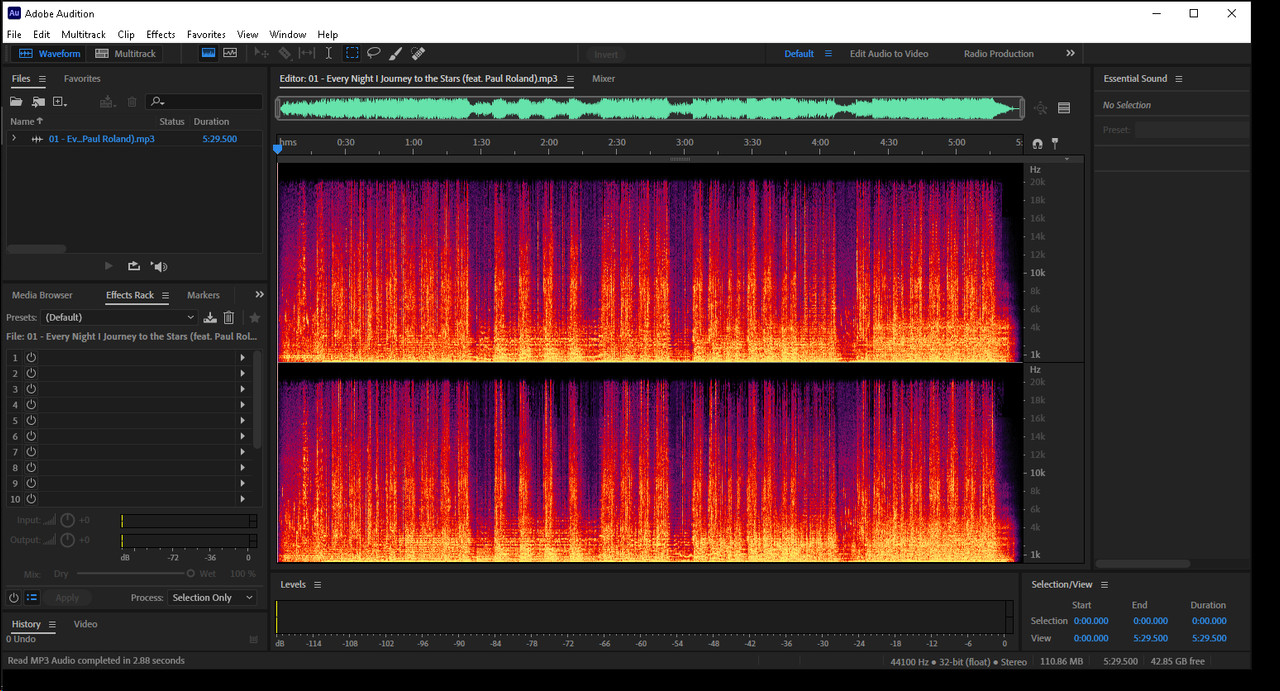This screenshot has height=691, width=1280.
Task: Save the effects rack as preset
Action: pyautogui.click(x=210, y=318)
